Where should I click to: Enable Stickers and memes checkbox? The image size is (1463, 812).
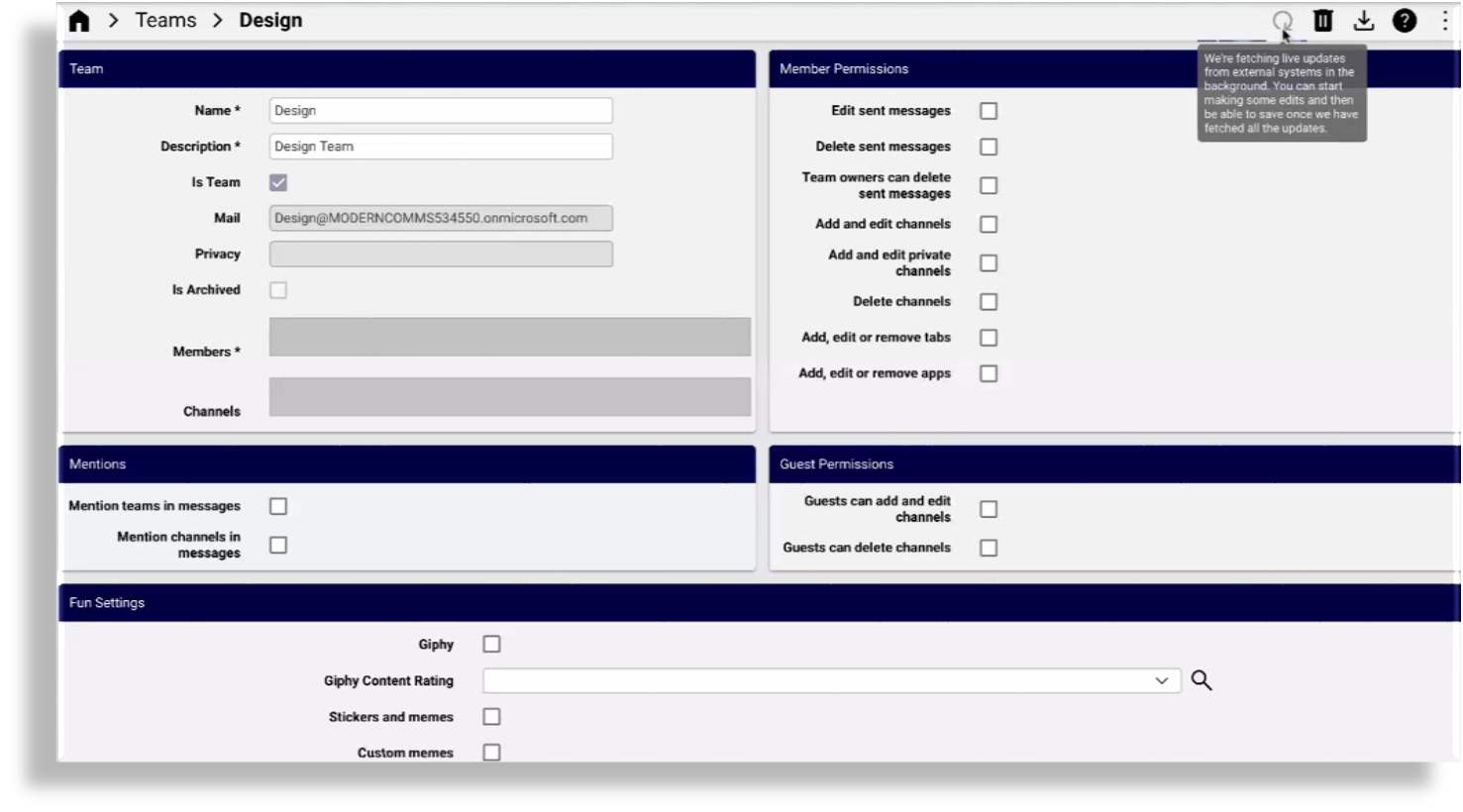pyautogui.click(x=491, y=717)
